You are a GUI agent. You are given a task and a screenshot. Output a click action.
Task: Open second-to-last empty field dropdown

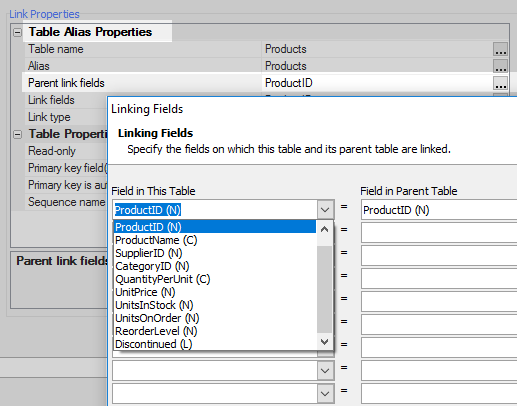pos(325,371)
